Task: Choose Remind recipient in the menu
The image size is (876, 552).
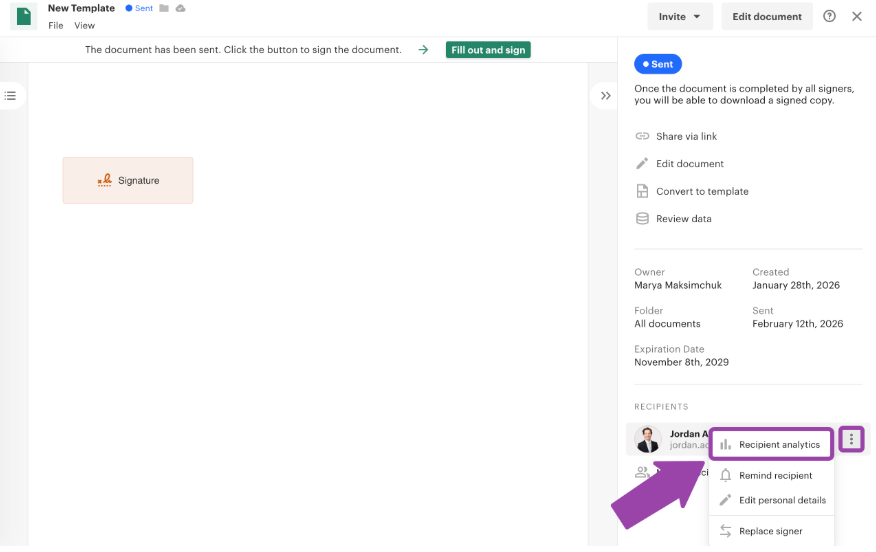Action: pyautogui.click(x=771, y=475)
